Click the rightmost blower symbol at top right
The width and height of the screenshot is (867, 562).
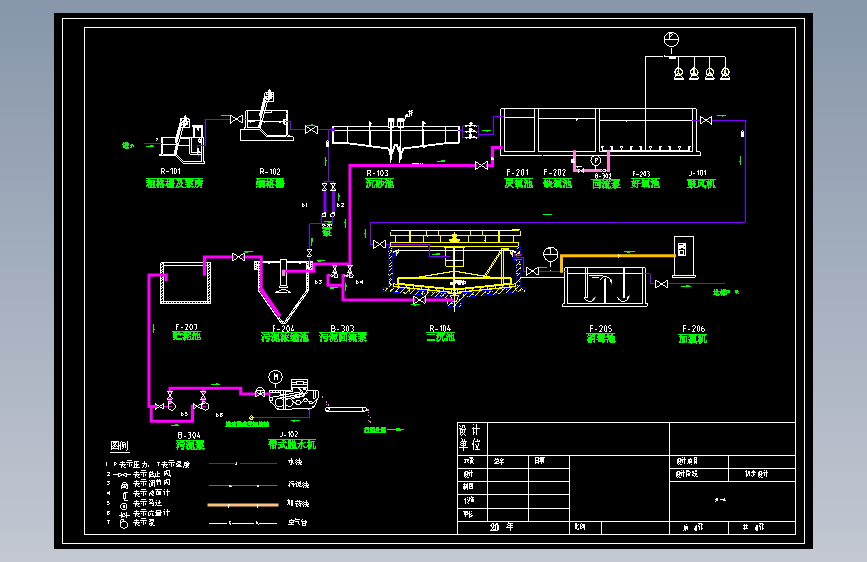725,73
